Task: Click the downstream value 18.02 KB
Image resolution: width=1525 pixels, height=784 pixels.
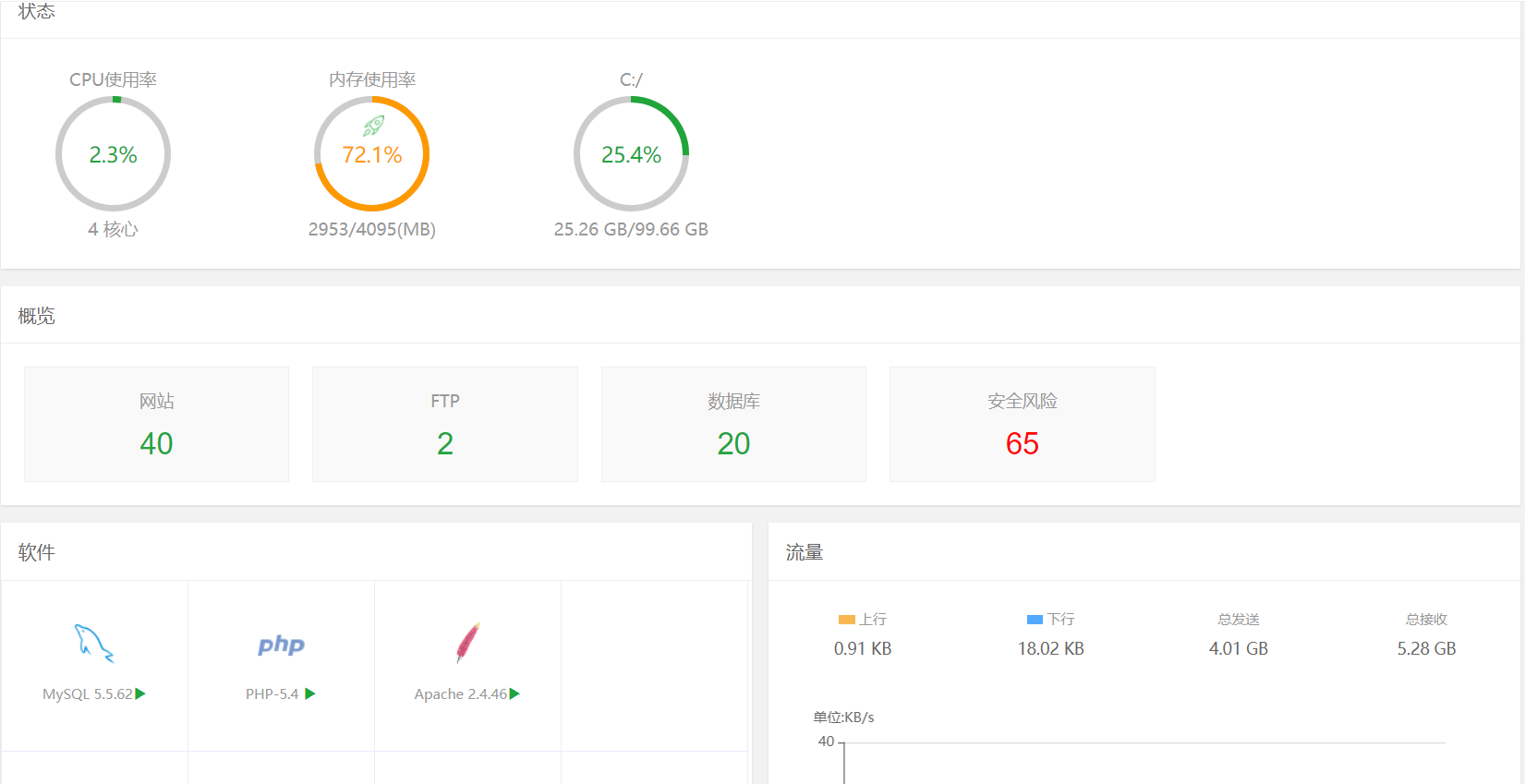Action: tap(1051, 648)
